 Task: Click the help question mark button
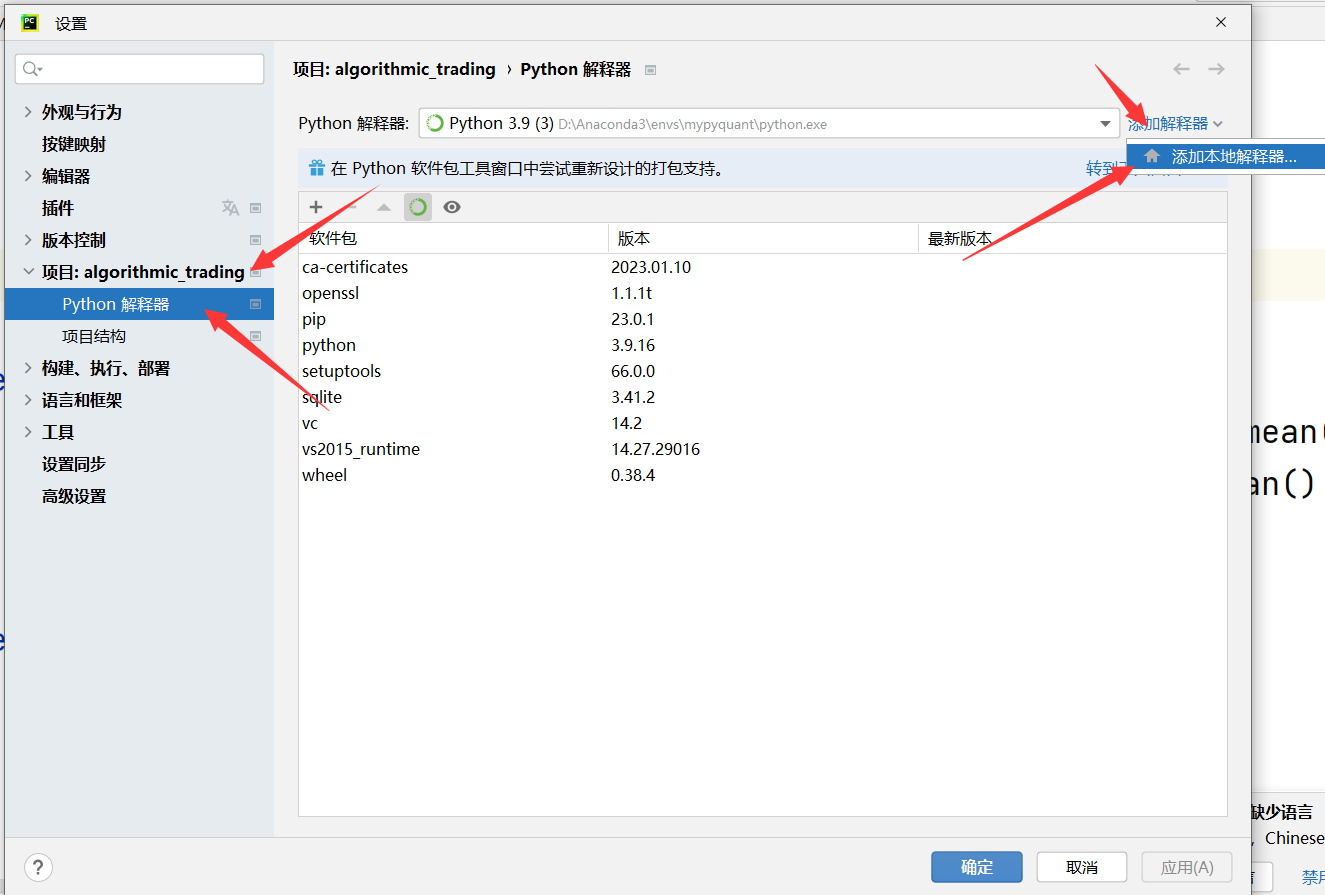(37, 867)
